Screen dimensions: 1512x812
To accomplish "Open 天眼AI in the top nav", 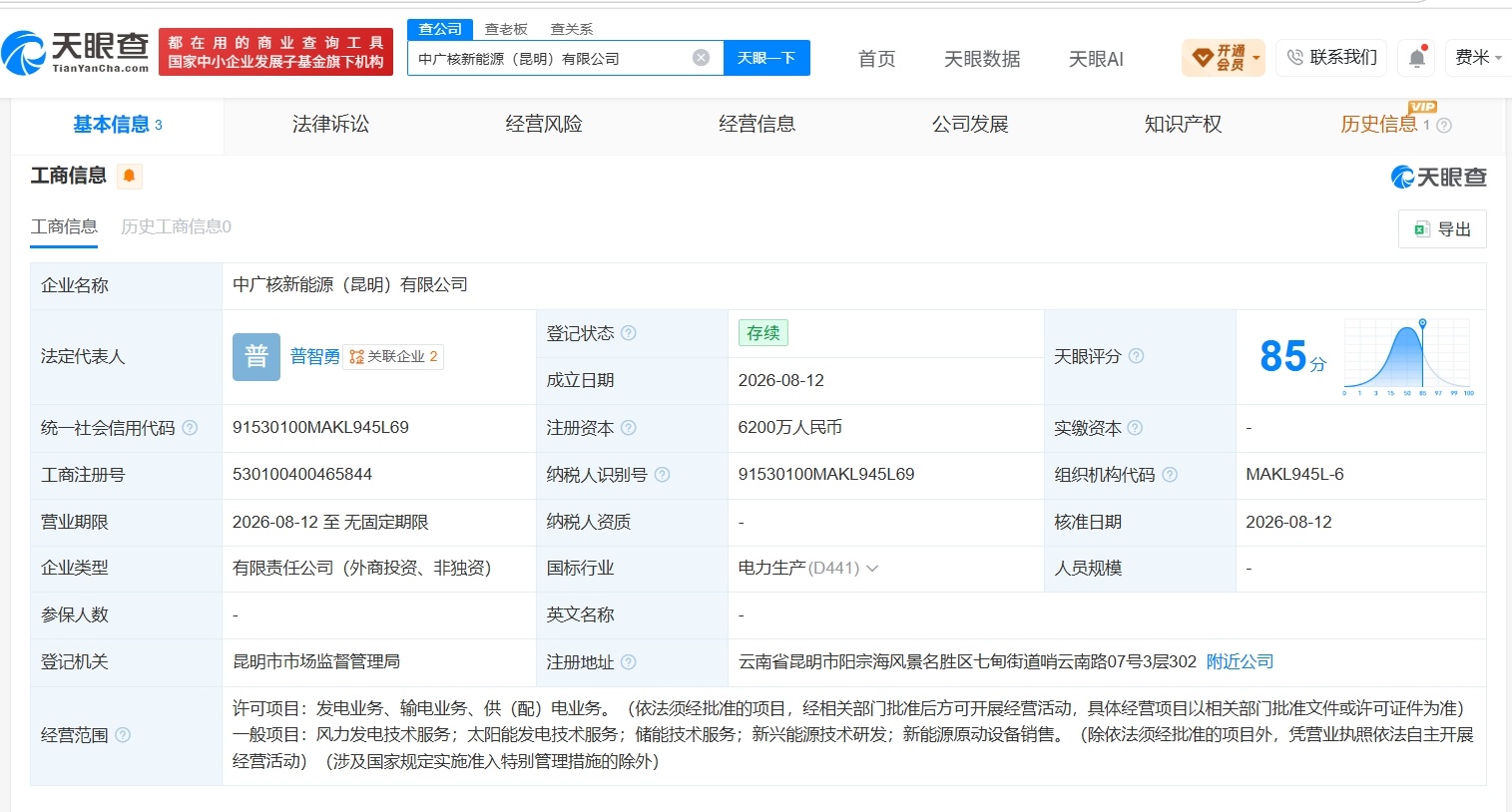I will [x=1096, y=59].
